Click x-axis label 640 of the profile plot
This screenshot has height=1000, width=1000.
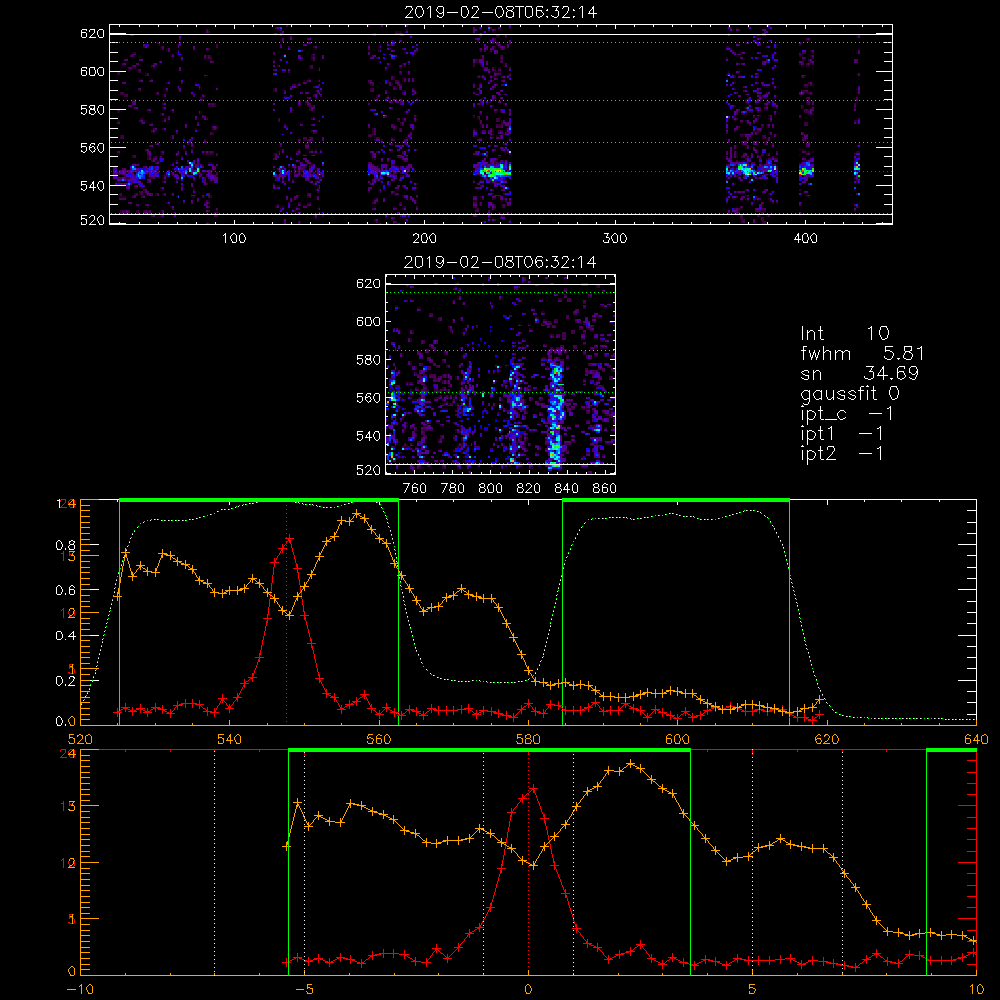(x=976, y=739)
